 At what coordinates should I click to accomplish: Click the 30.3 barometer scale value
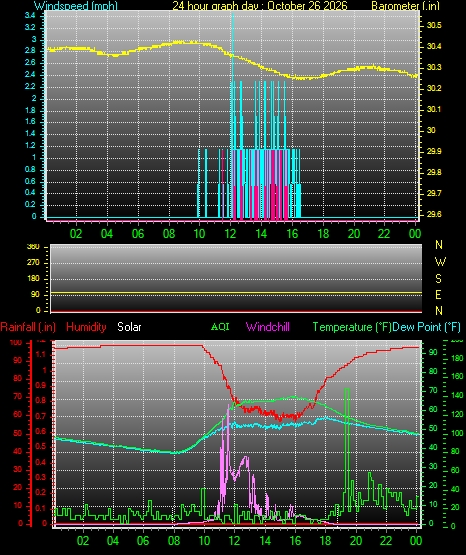434,67
